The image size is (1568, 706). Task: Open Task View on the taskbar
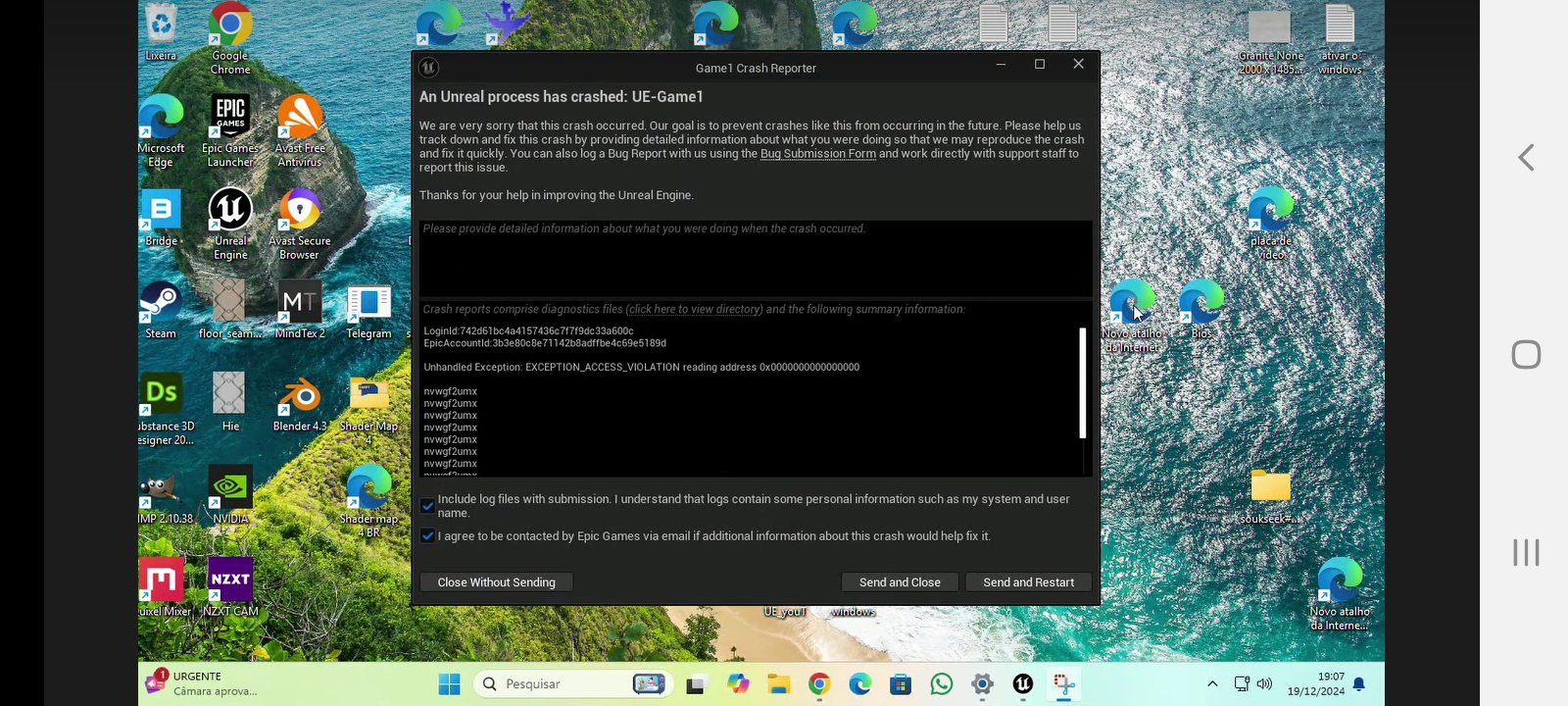(697, 684)
